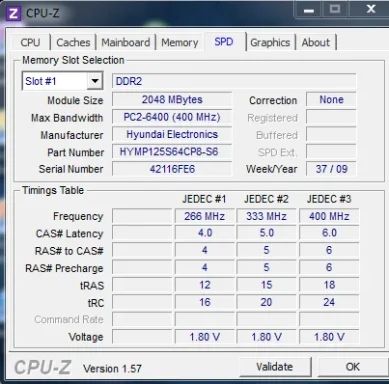Switch to the CPU tab

[30, 42]
